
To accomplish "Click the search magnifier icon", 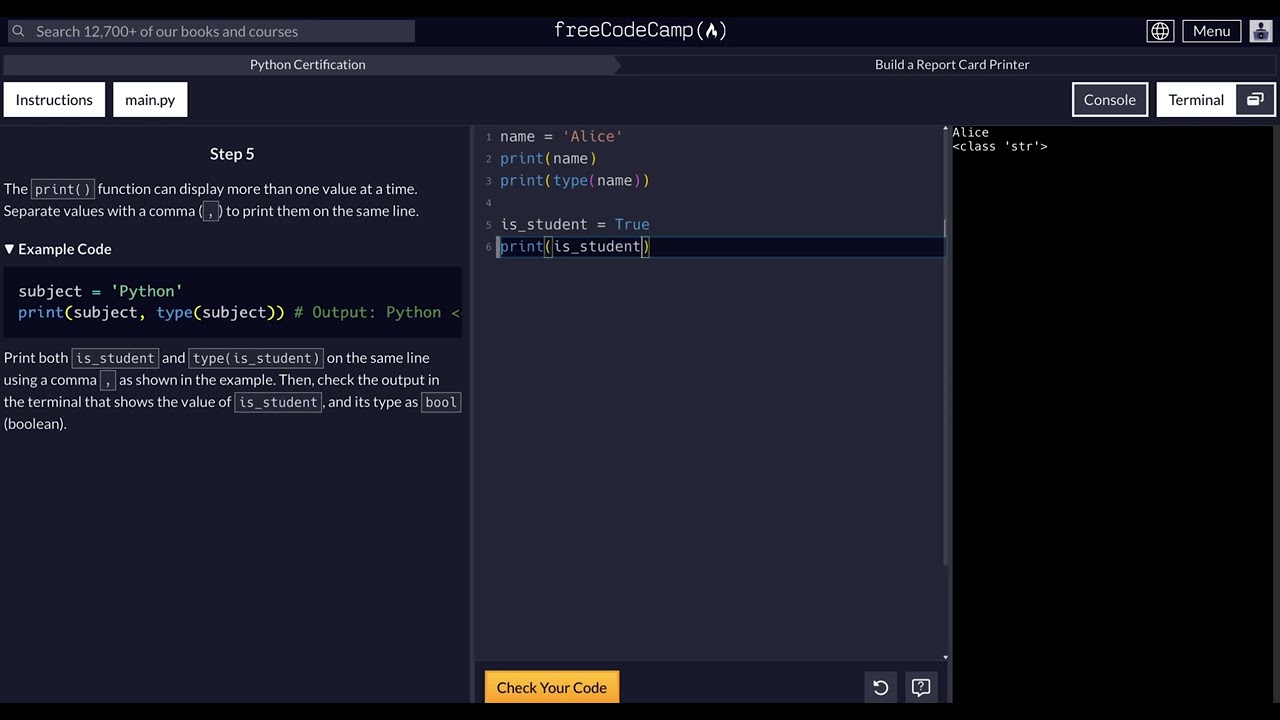I will [17, 31].
